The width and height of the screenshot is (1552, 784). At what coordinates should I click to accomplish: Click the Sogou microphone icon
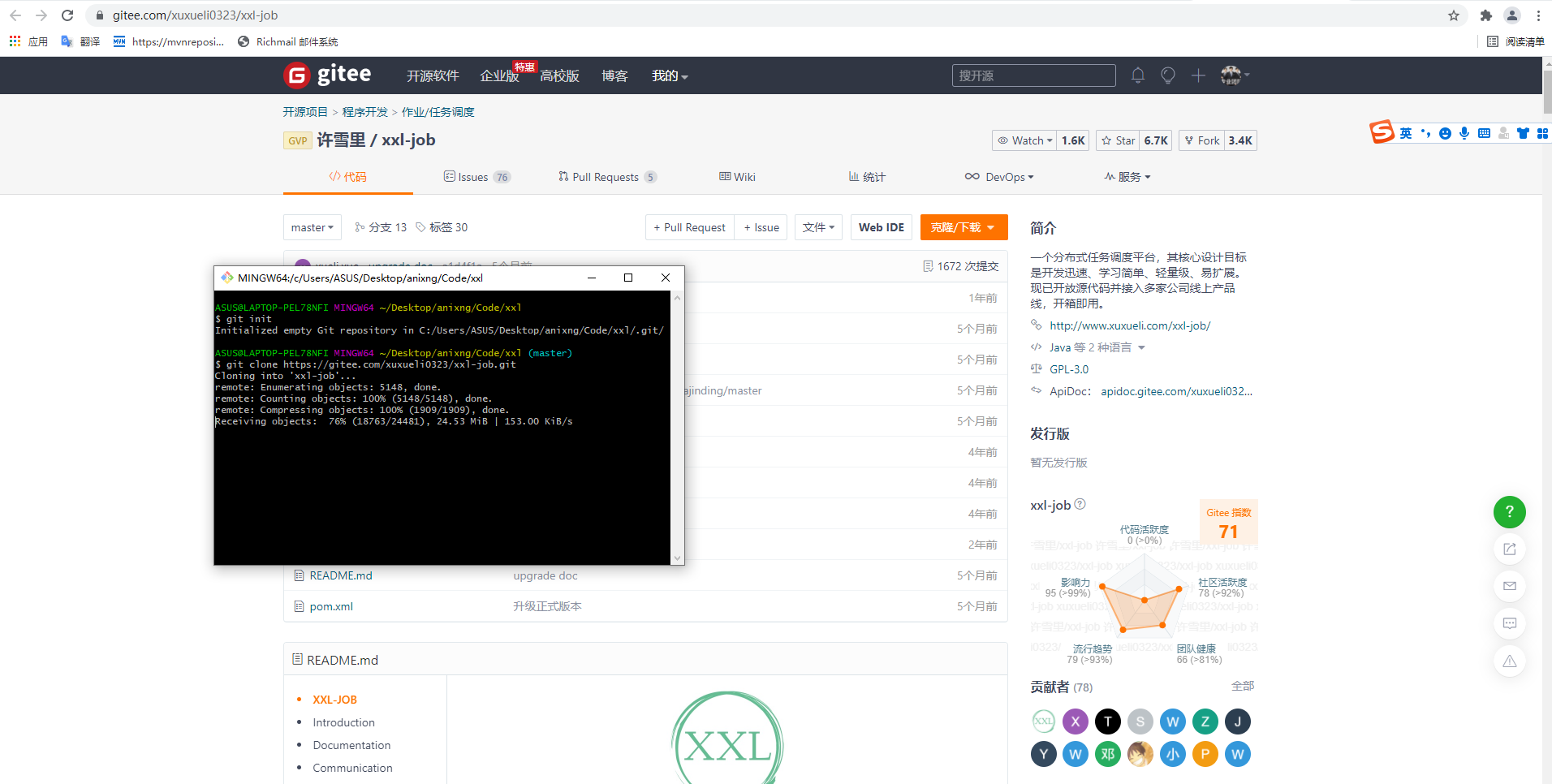tap(1464, 133)
